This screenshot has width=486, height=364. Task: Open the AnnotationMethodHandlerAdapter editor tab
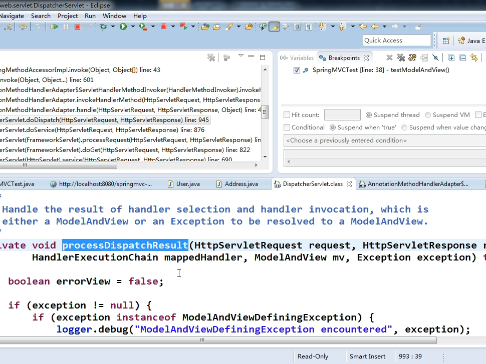pos(414,184)
